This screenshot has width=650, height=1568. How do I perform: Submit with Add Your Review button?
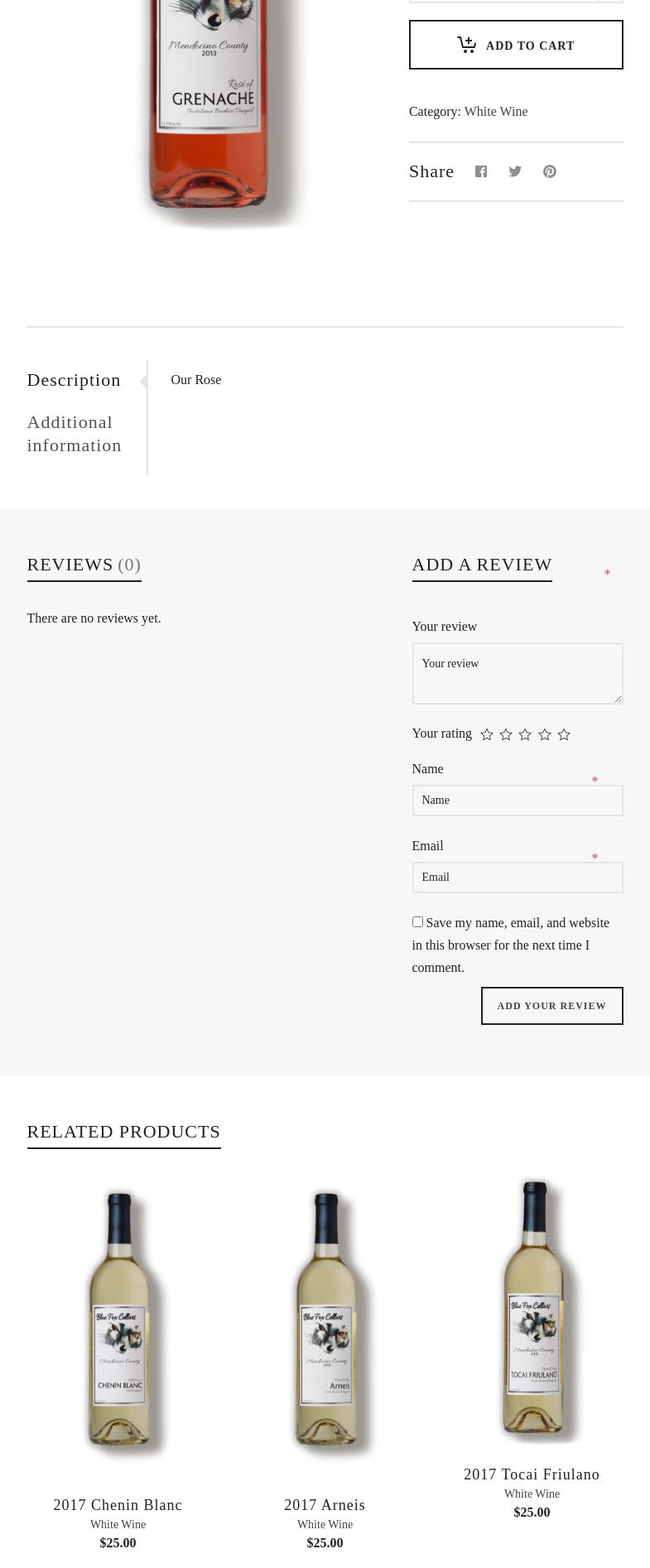coord(551,1006)
